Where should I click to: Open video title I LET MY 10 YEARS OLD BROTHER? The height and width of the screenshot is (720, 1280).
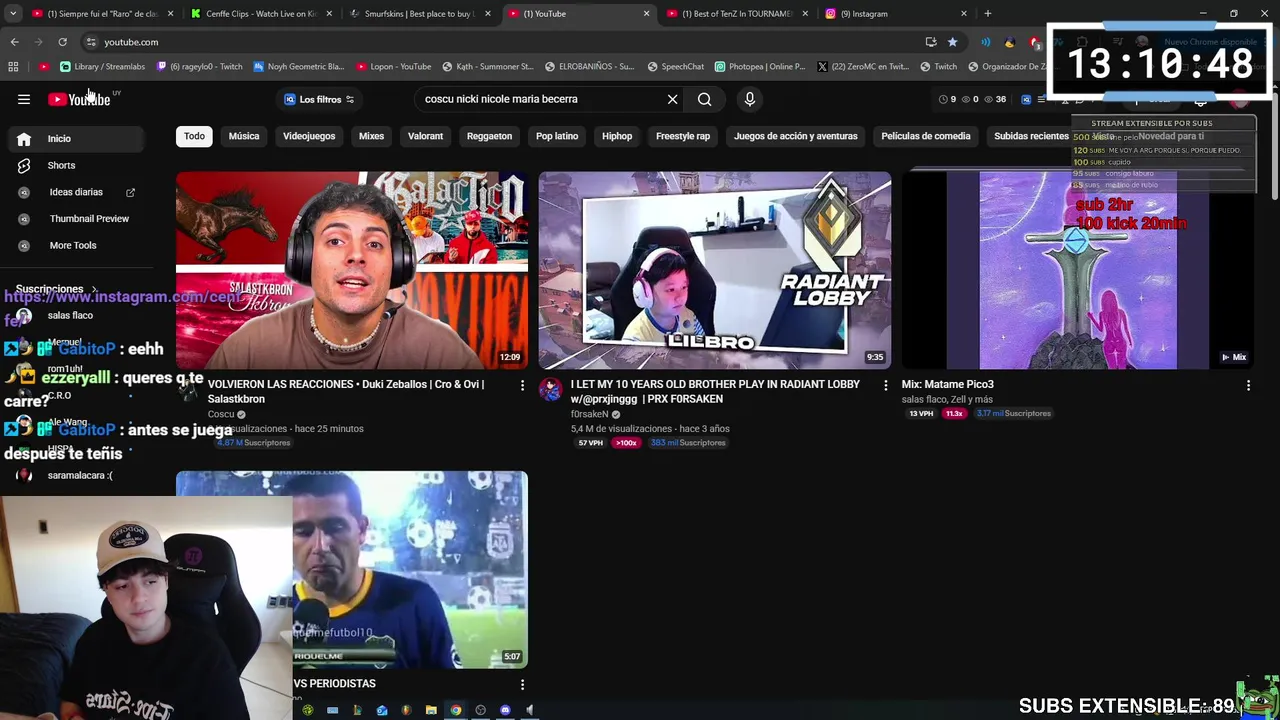point(715,391)
